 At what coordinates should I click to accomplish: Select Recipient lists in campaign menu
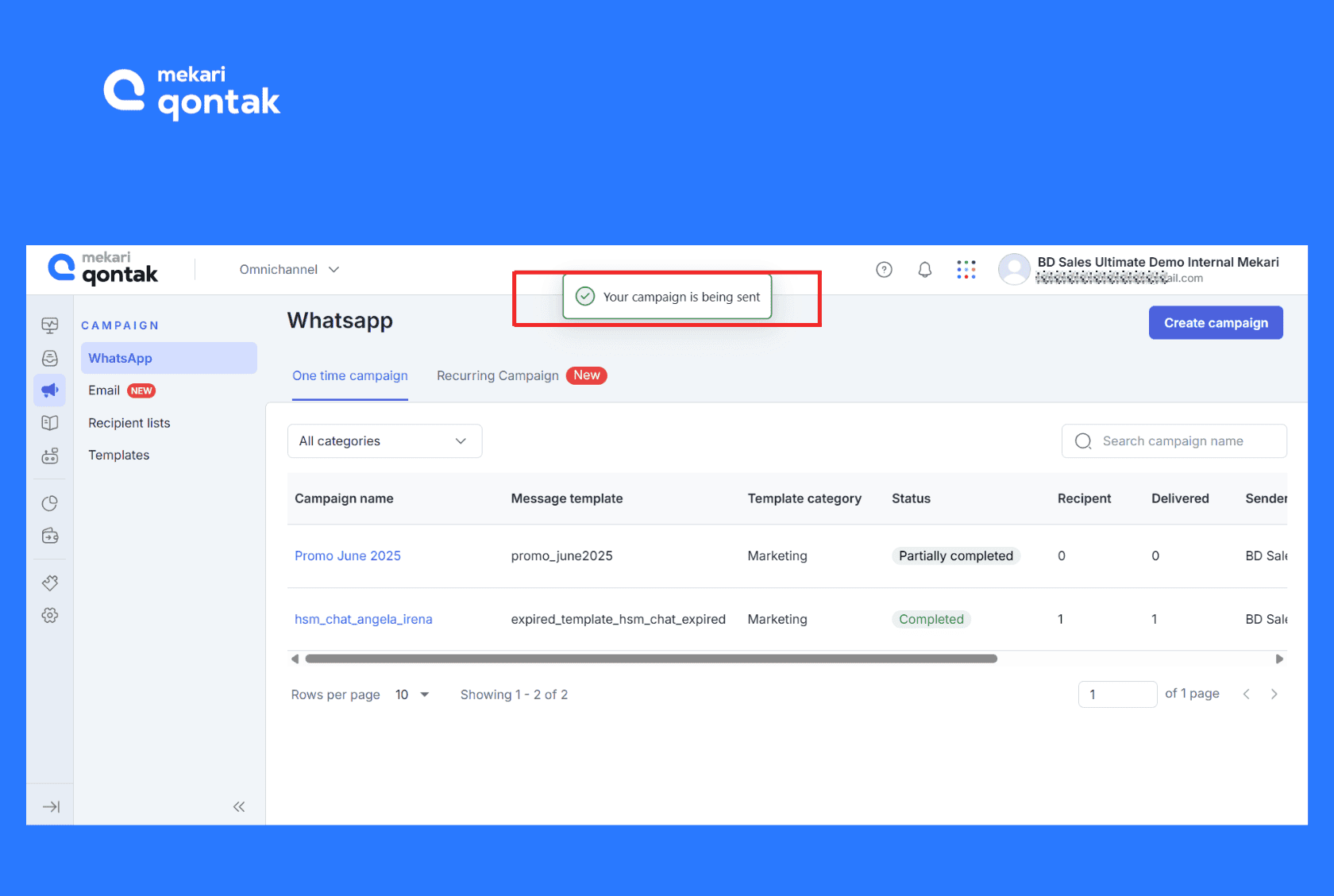129,423
